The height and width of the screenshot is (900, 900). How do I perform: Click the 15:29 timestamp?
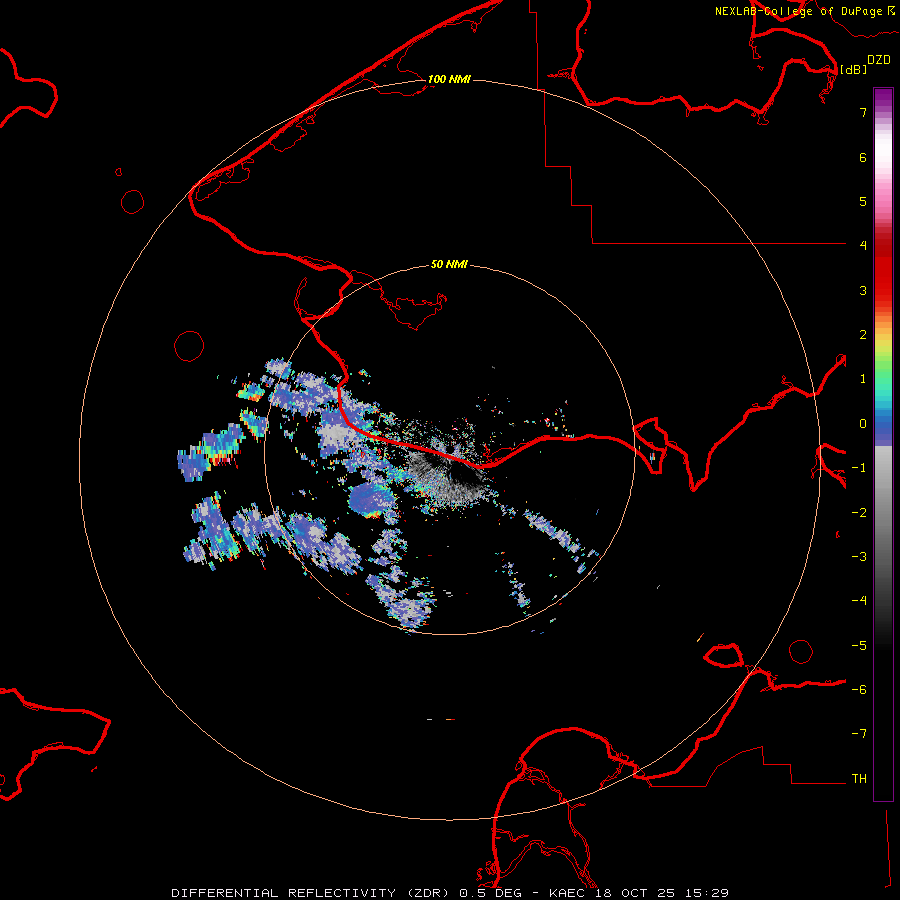tap(705, 893)
